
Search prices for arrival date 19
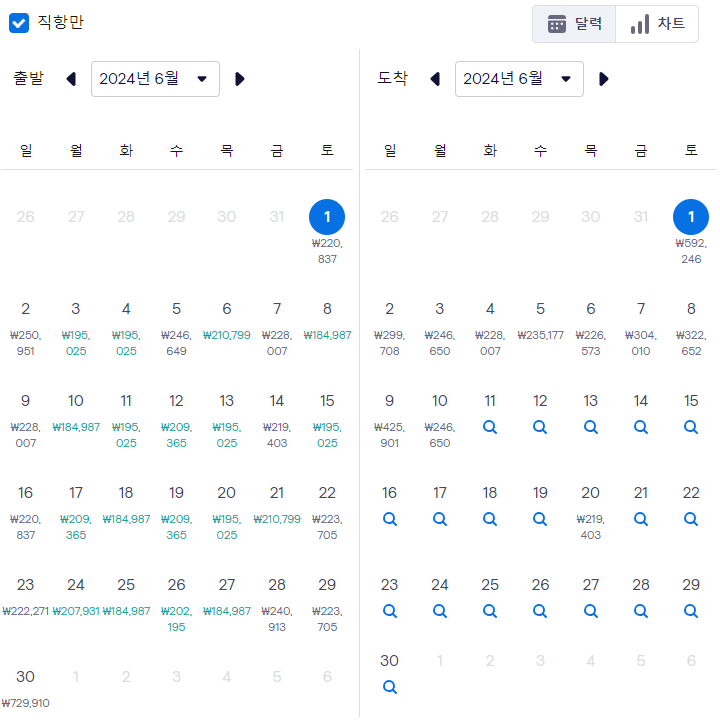(540, 519)
